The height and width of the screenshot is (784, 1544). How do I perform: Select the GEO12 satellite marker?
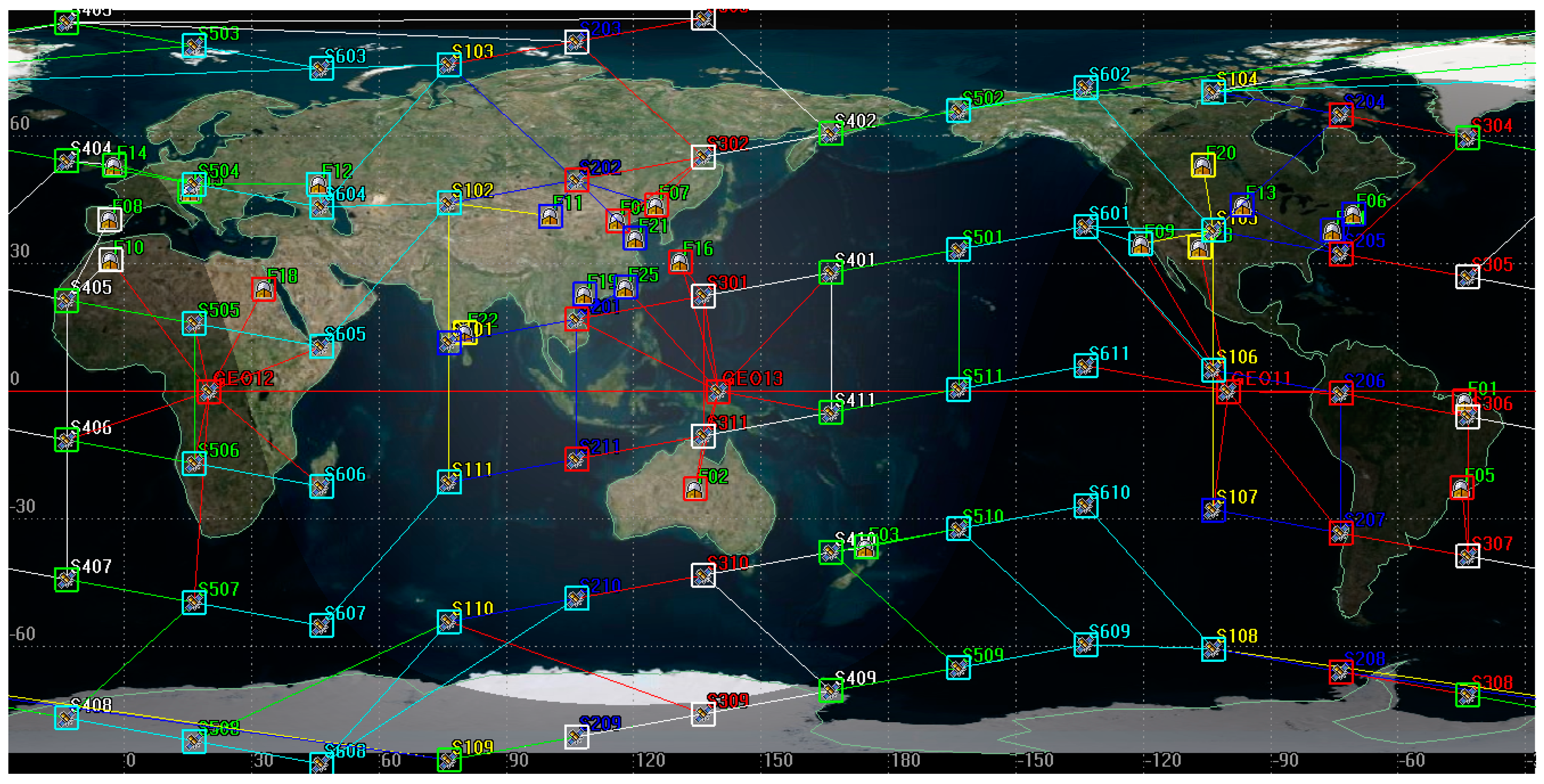click(x=209, y=392)
